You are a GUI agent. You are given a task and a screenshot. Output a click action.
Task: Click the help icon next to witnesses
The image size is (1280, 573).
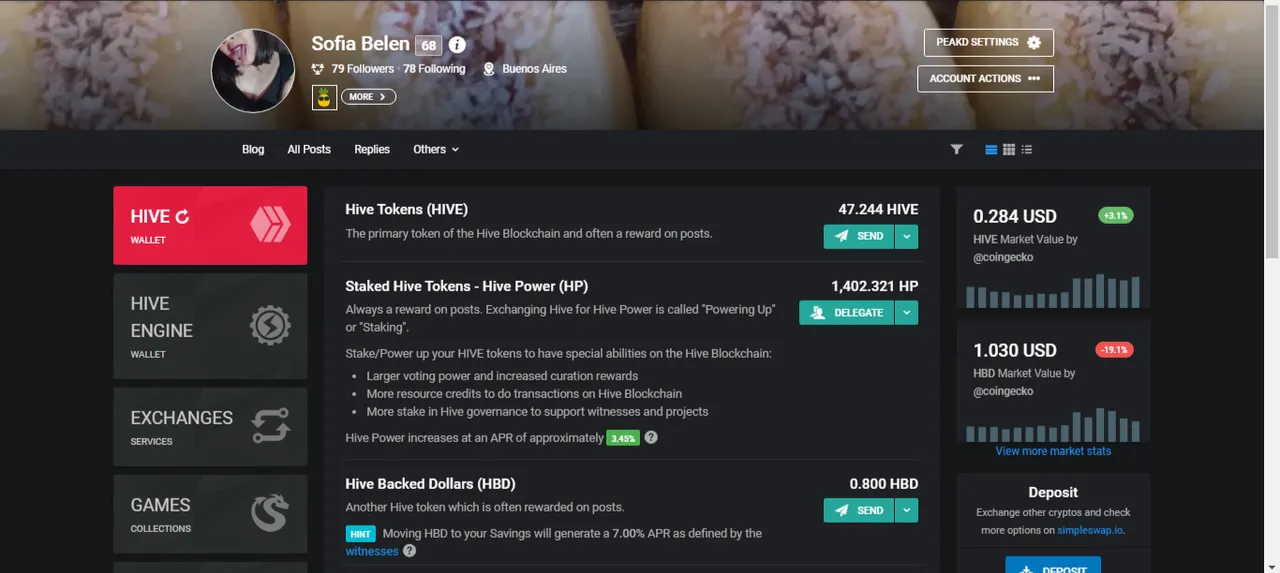pos(410,551)
